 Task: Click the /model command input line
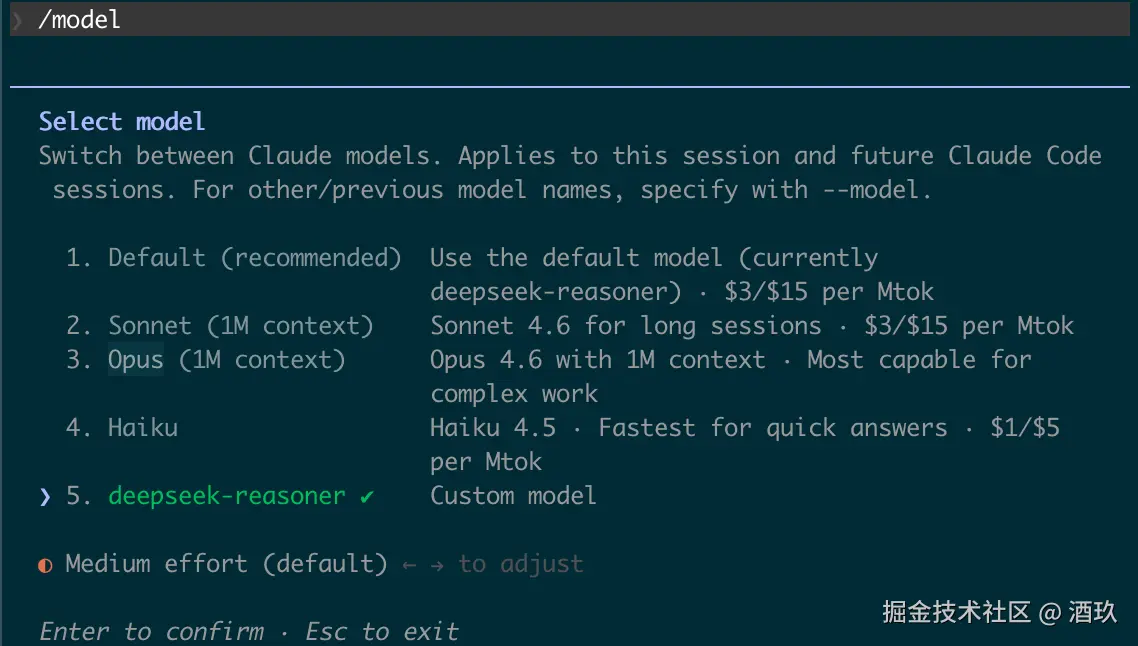pos(80,20)
